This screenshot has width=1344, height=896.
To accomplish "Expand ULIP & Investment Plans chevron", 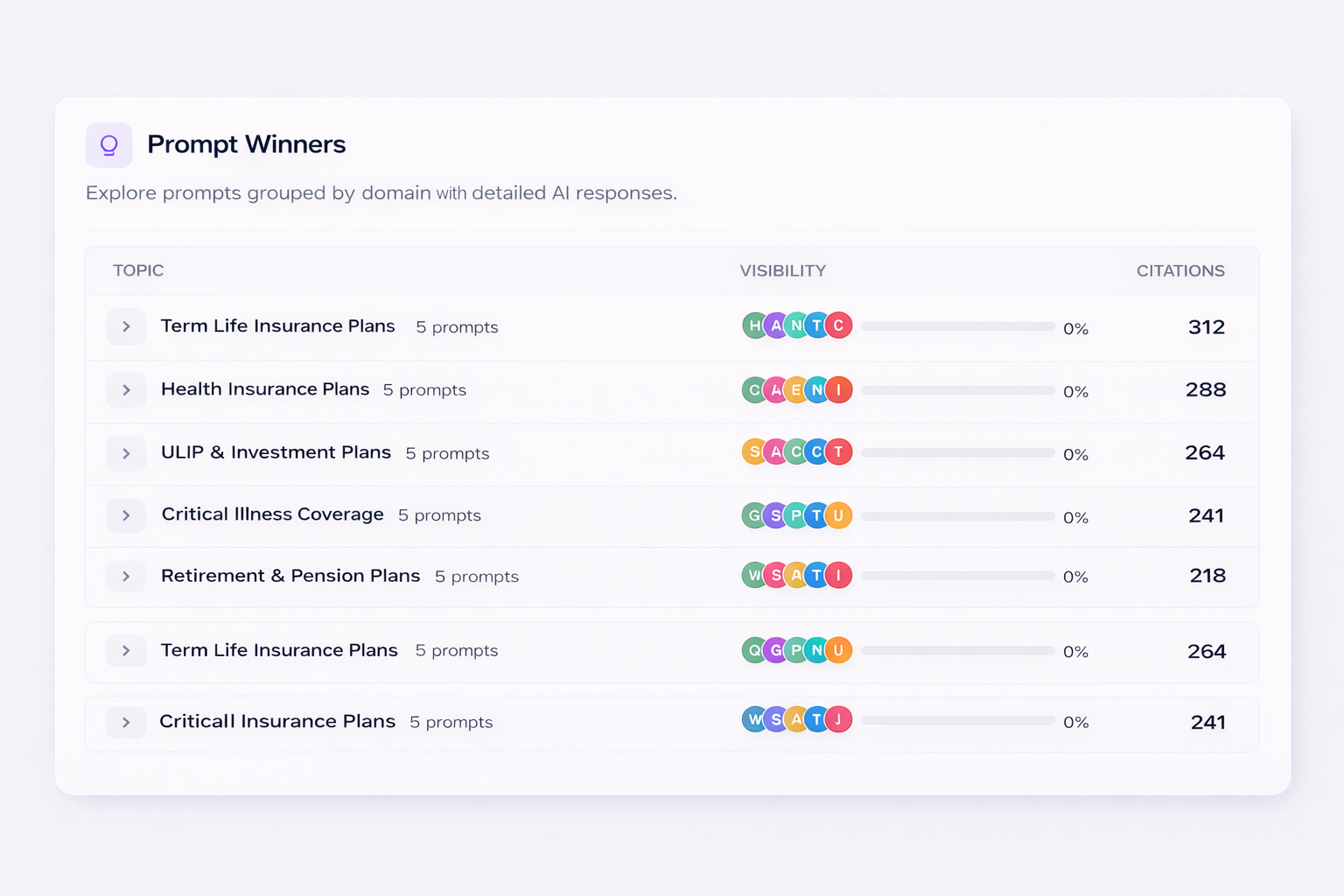I will tap(126, 453).
